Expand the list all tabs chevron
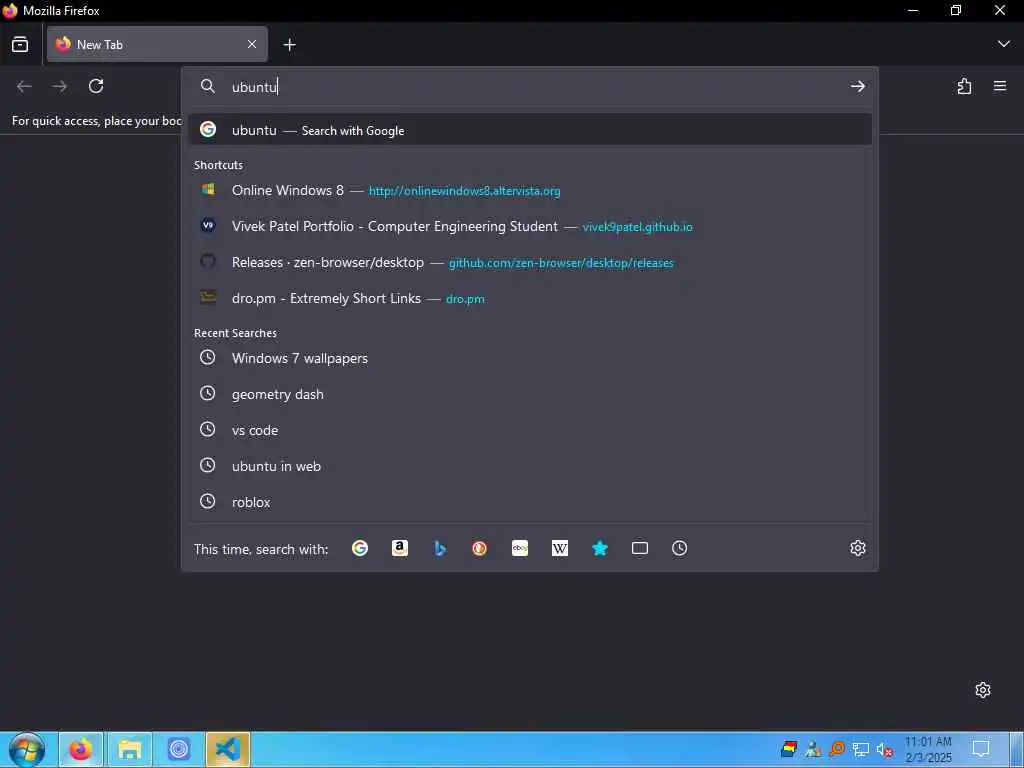The width and height of the screenshot is (1024, 768). click(x=1004, y=44)
